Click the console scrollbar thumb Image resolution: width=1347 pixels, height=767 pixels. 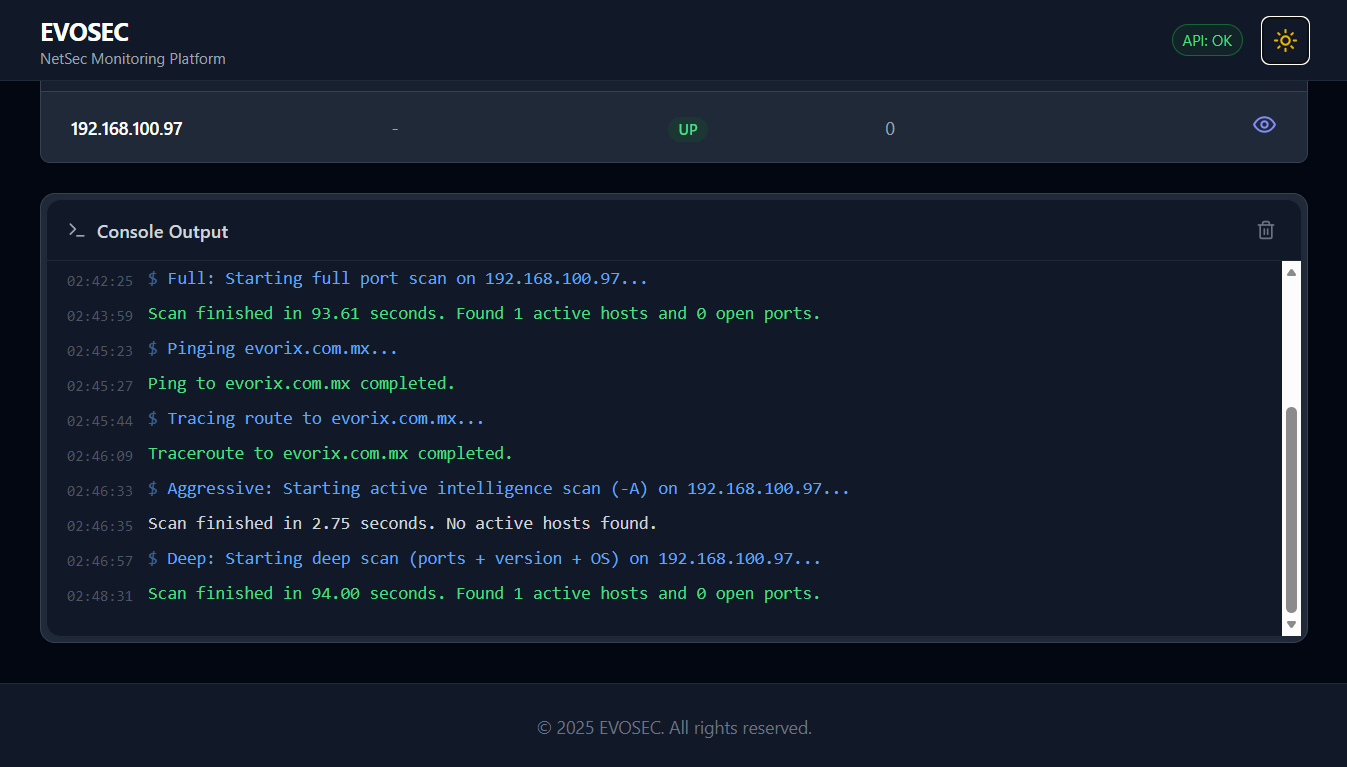coord(1291,508)
